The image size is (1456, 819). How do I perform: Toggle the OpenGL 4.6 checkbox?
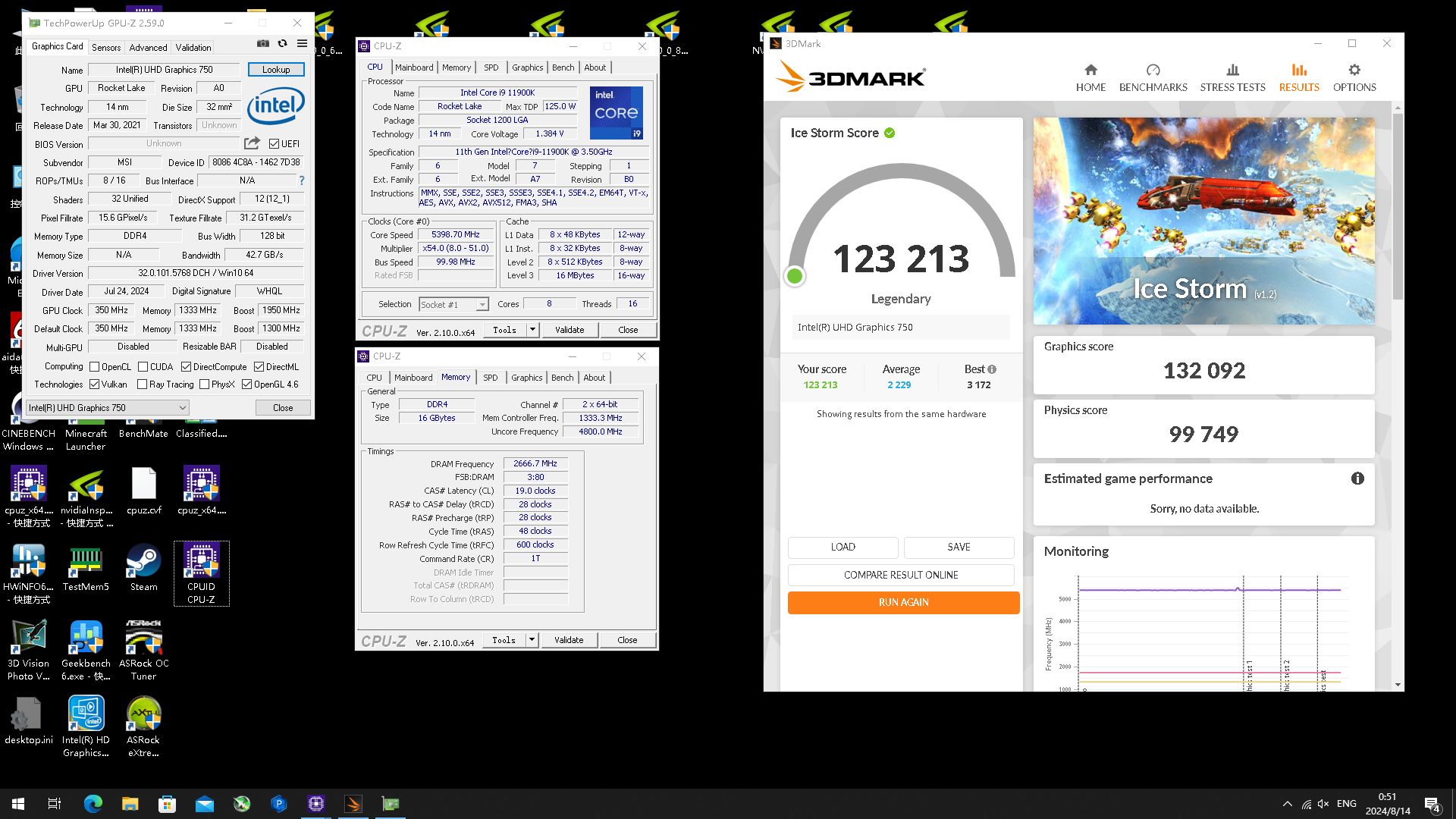[x=246, y=384]
